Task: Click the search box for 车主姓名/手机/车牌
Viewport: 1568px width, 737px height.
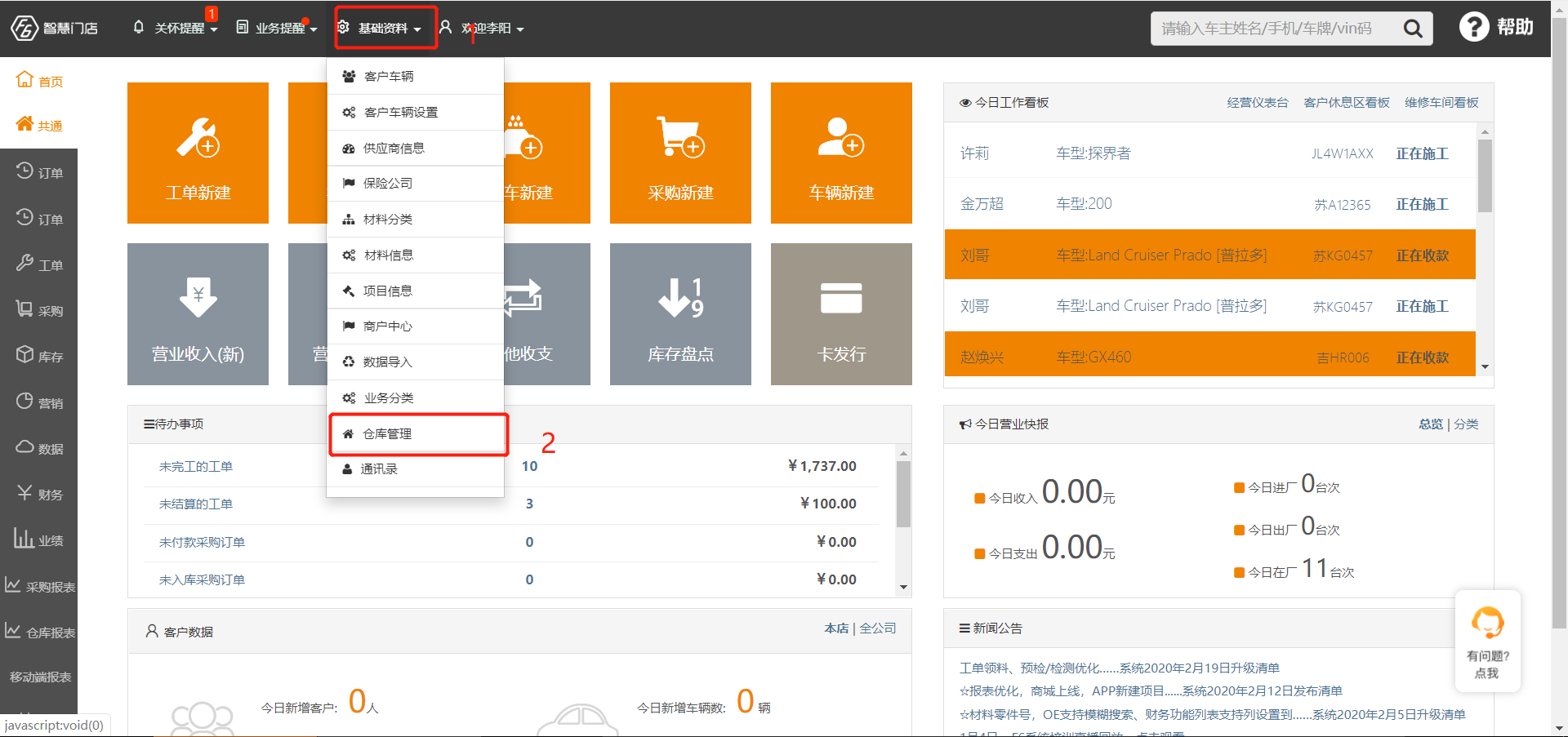Action: point(1274,29)
